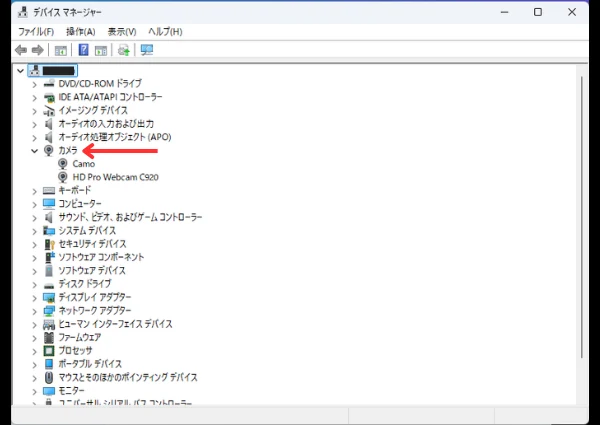Open the 表示(V) menu

click(x=122, y=31)
